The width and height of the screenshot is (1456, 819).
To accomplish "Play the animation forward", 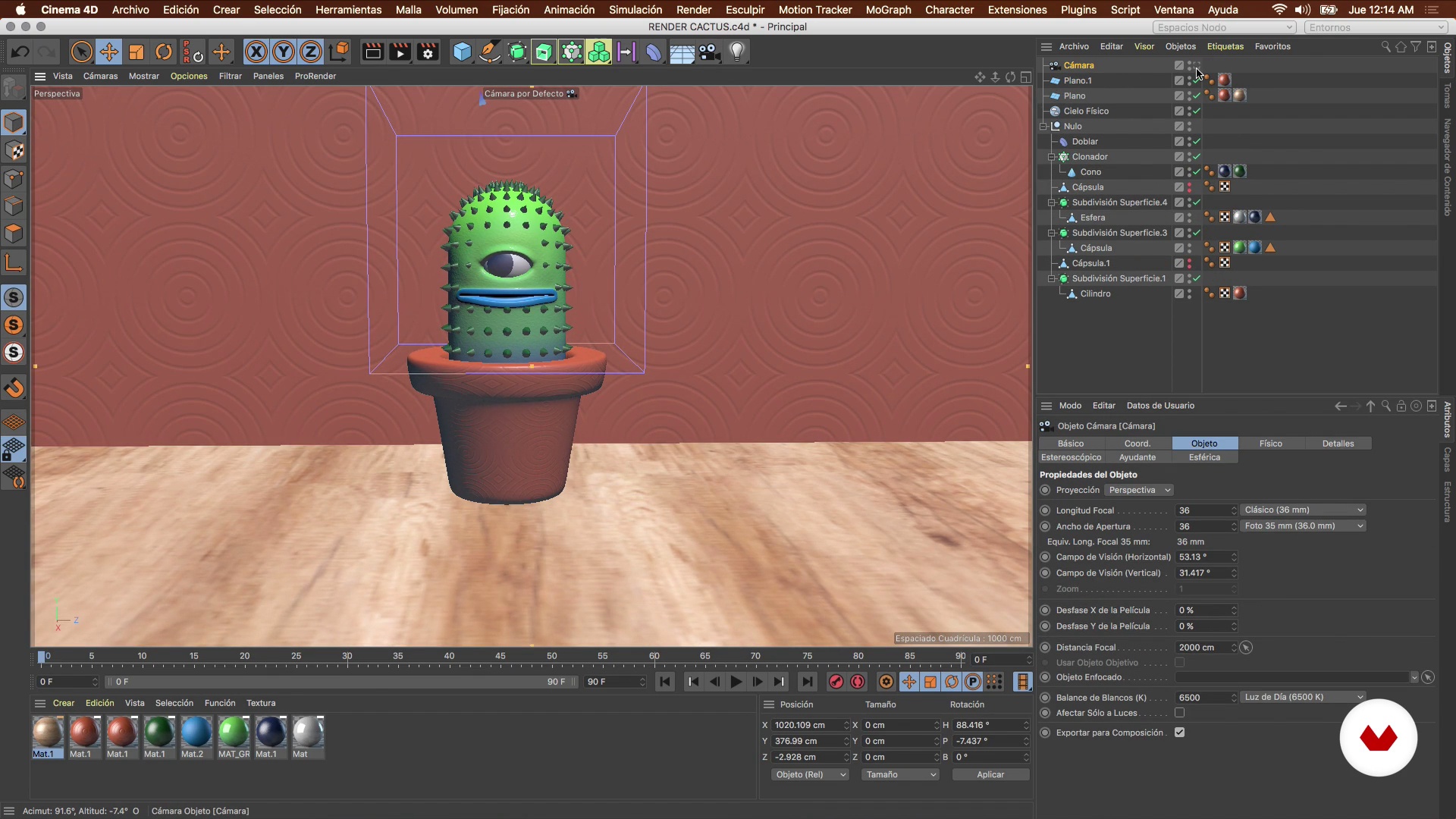I will click(736, 682).
